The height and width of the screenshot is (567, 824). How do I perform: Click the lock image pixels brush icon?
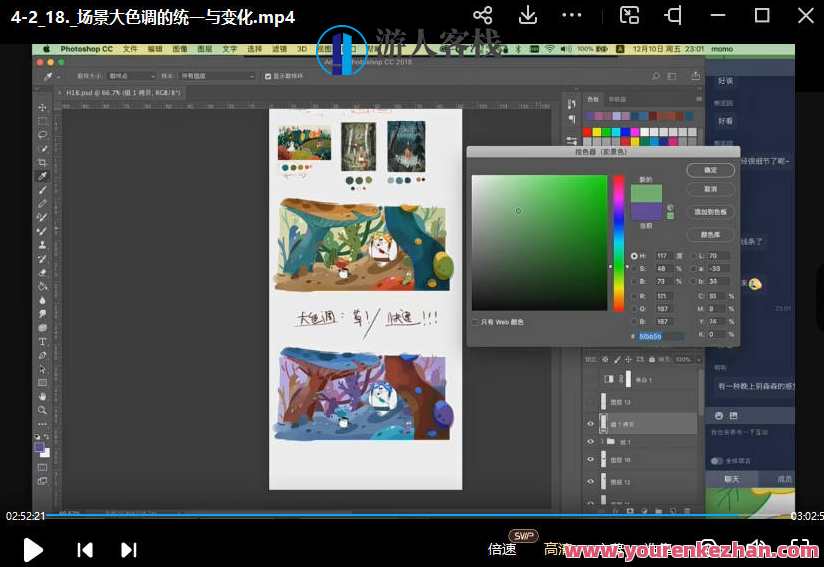coord(617,359)
